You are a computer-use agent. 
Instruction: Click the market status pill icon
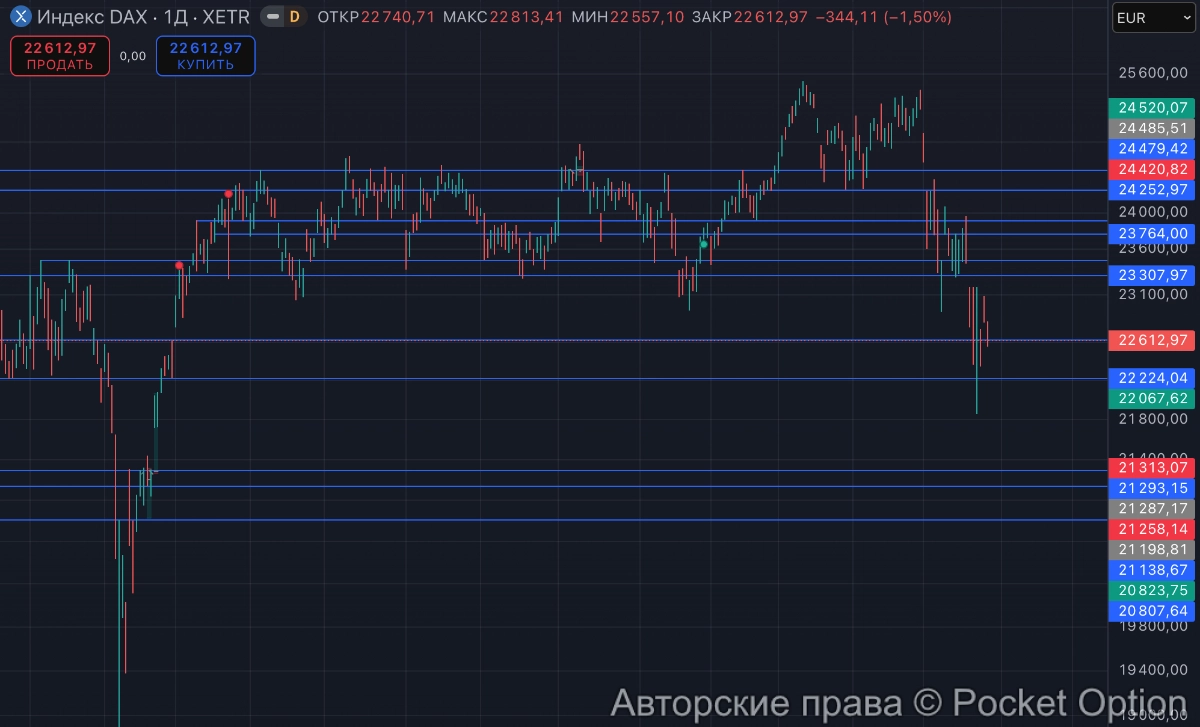tap(272, 17)
